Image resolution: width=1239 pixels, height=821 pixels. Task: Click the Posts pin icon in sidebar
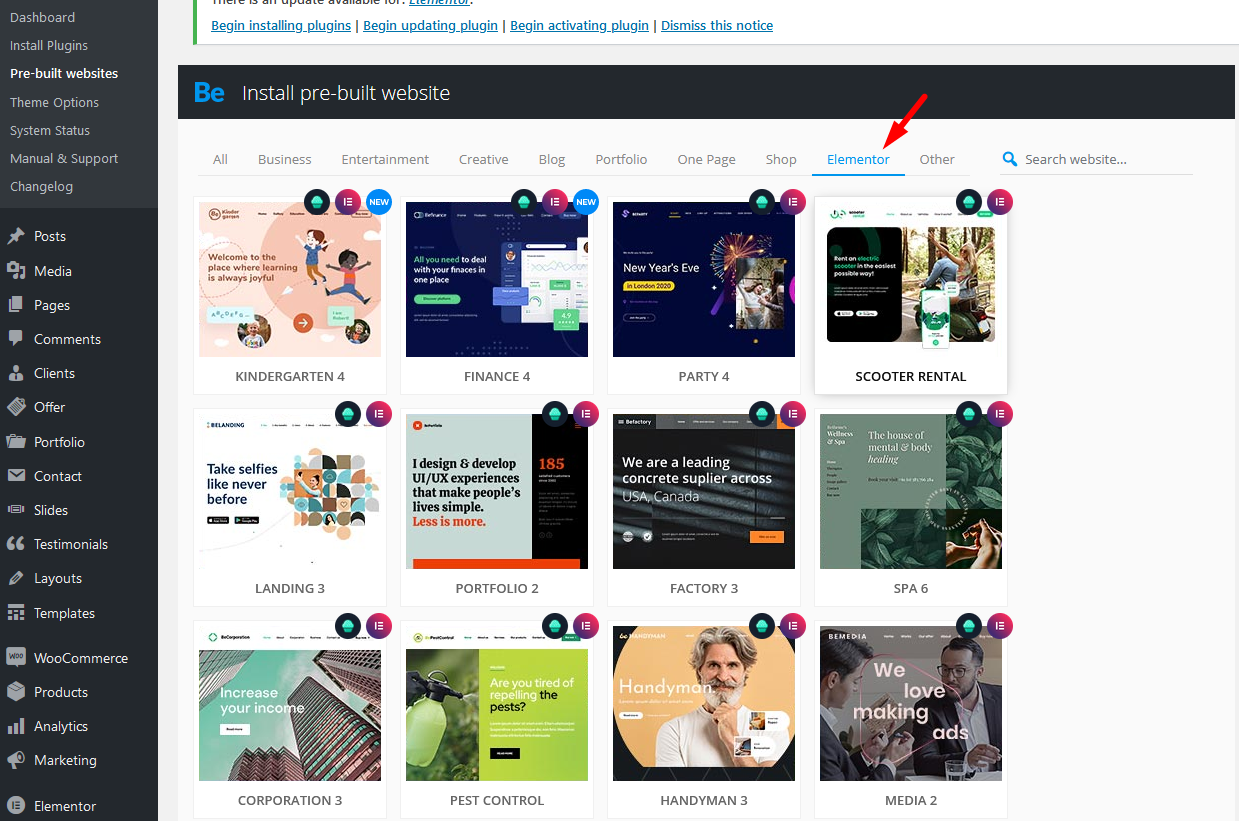click(x=16, y=237)
